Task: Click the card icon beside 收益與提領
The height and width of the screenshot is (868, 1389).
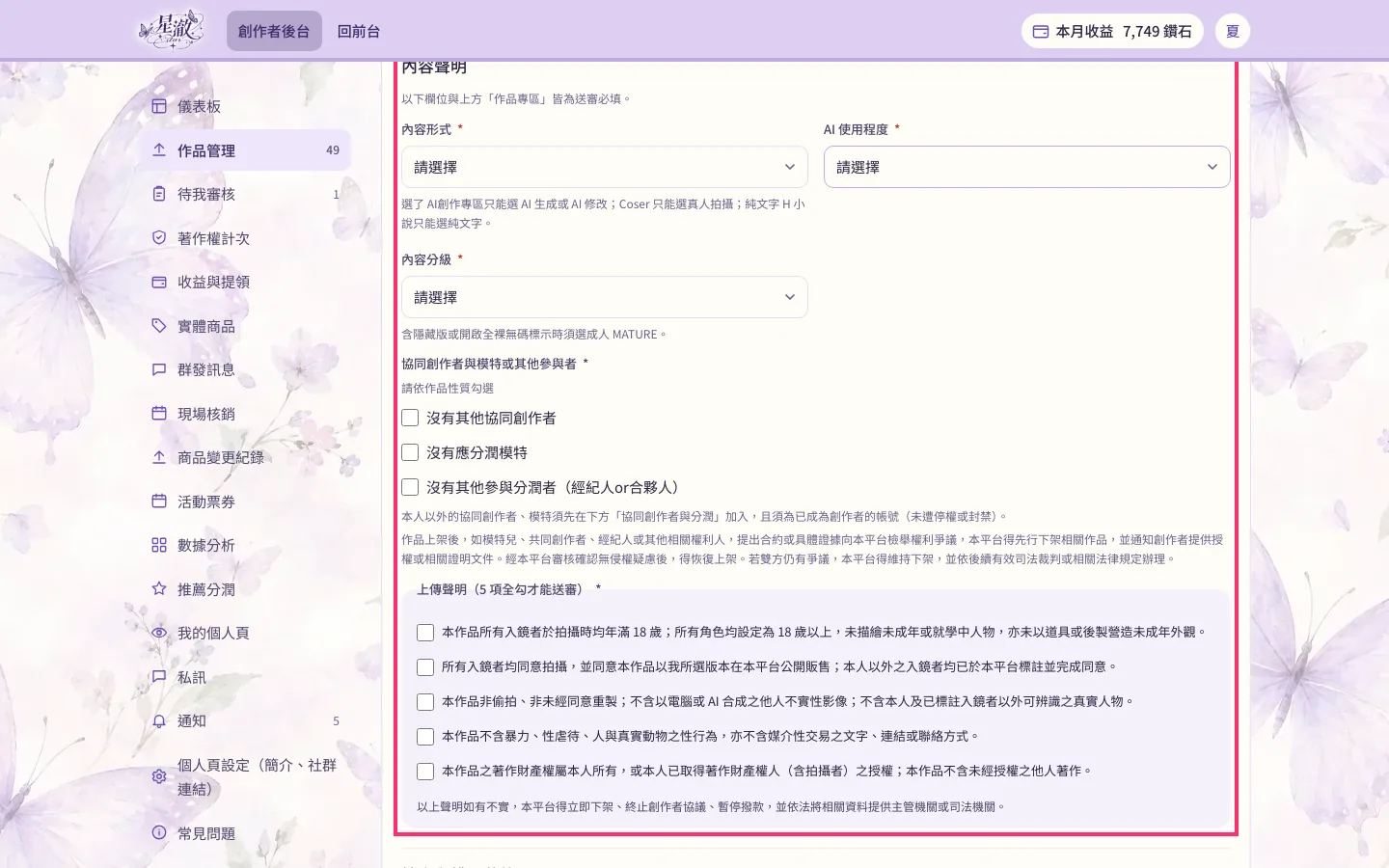Action: coord(159,282)
